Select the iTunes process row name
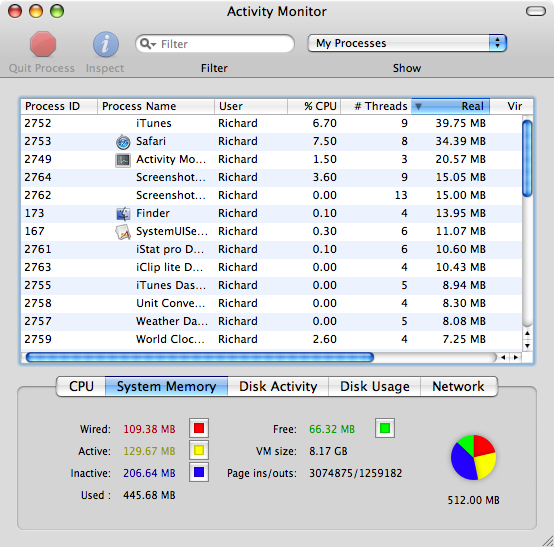 (x=154, y=123)
